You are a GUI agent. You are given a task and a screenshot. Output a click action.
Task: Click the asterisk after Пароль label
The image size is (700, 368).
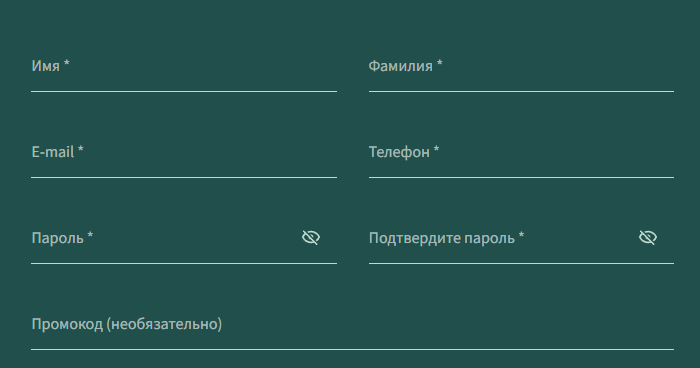click(90, 235)
